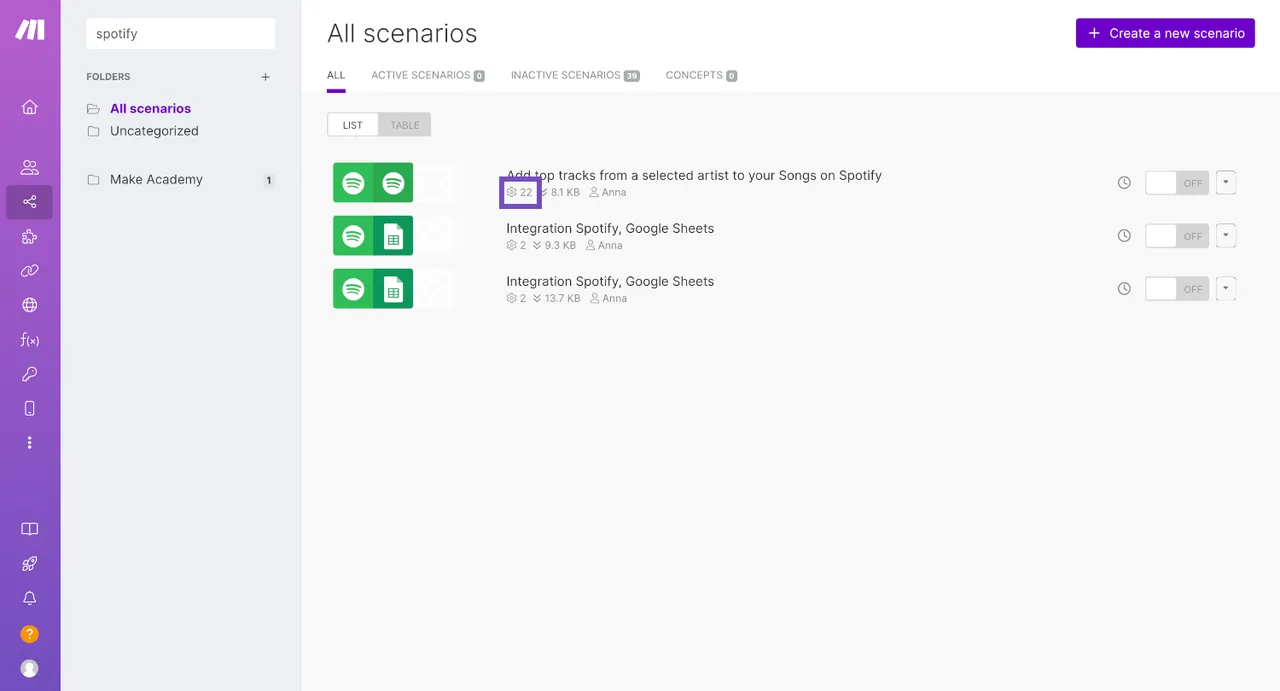The height and width of the screenshot is (691, 1280).
Task: Click Create a new scenario button
Action: 1165,33
